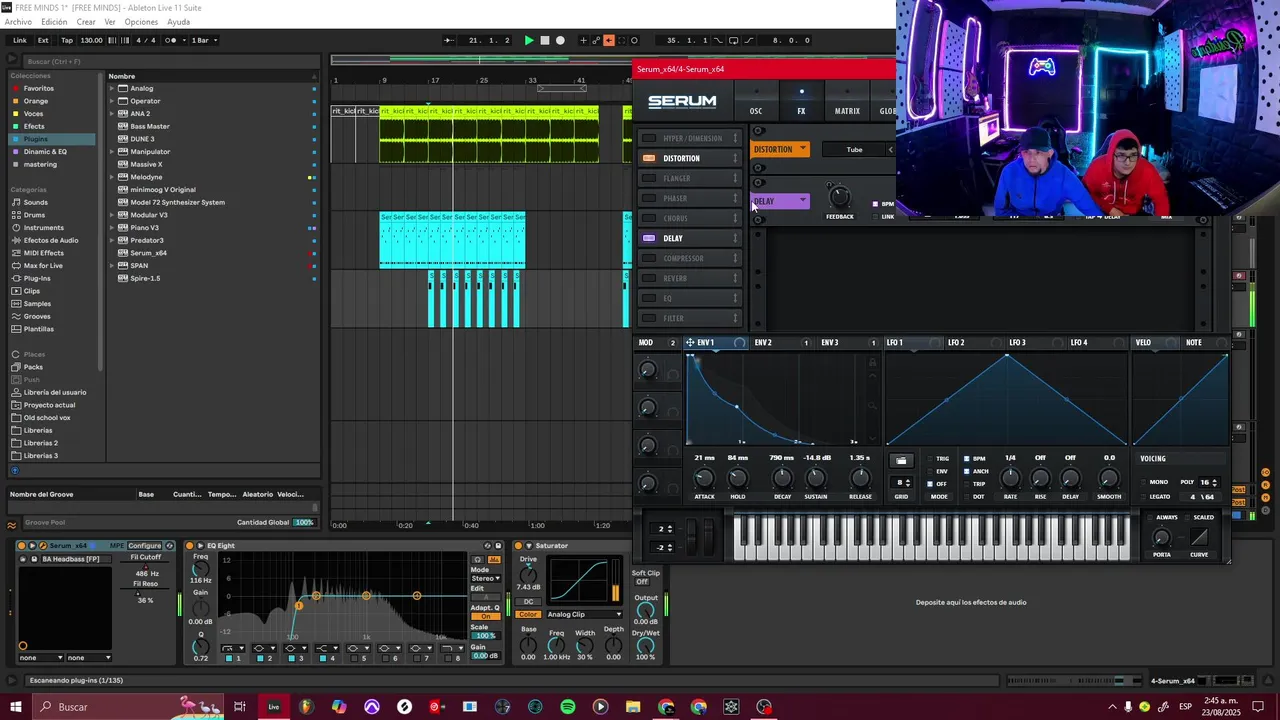Open the Drums category in browser
1280x720 pixels.
pyautogui.click(x=34, y=215)
